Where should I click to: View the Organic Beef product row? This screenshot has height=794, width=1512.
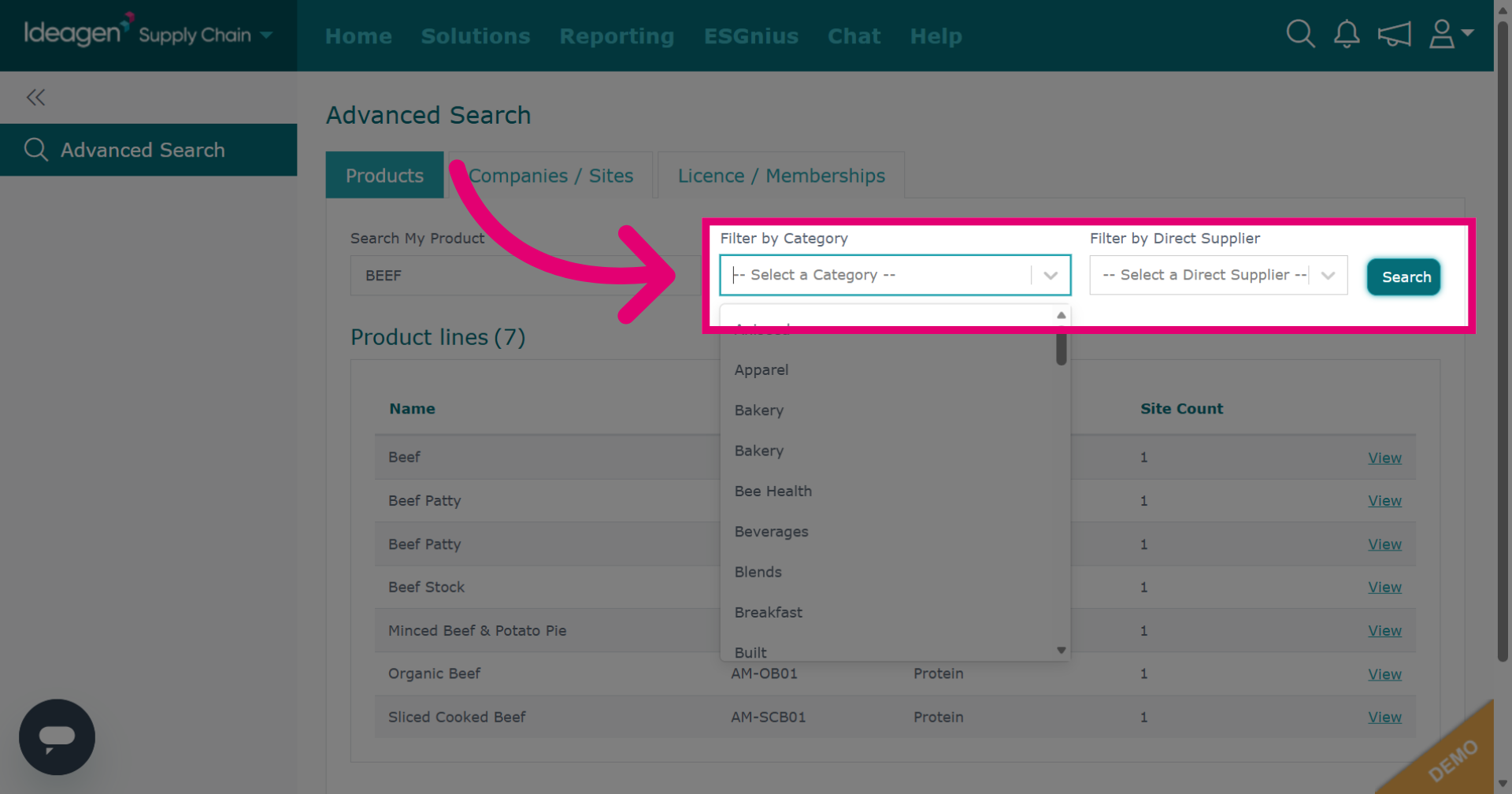1384,674
